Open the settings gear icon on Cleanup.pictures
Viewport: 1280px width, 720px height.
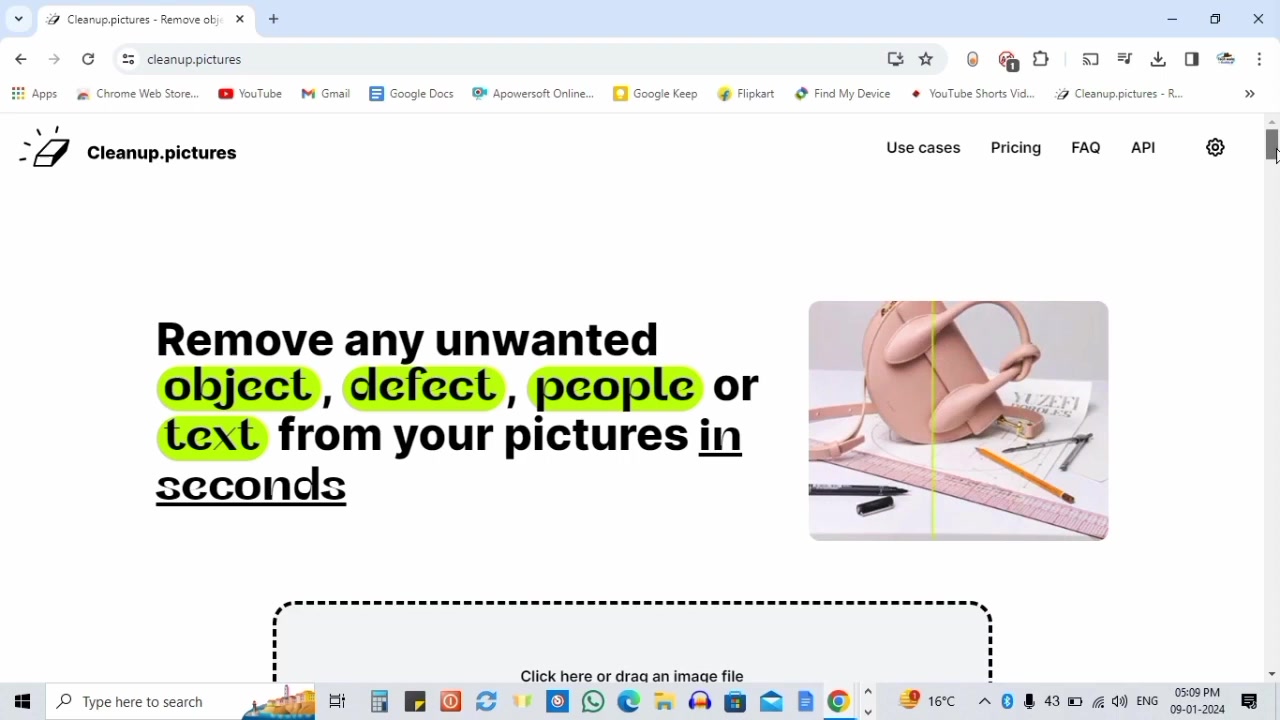pos(1215,147)
